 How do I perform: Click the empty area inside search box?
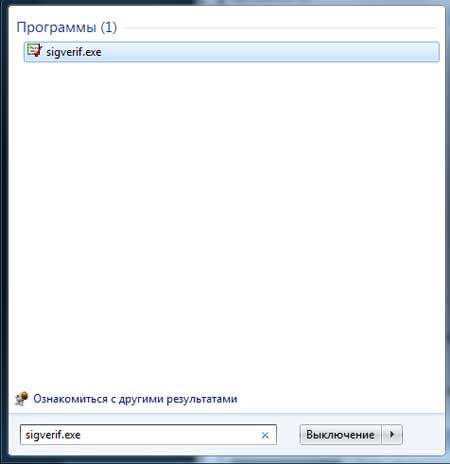[x=170, y=435]
